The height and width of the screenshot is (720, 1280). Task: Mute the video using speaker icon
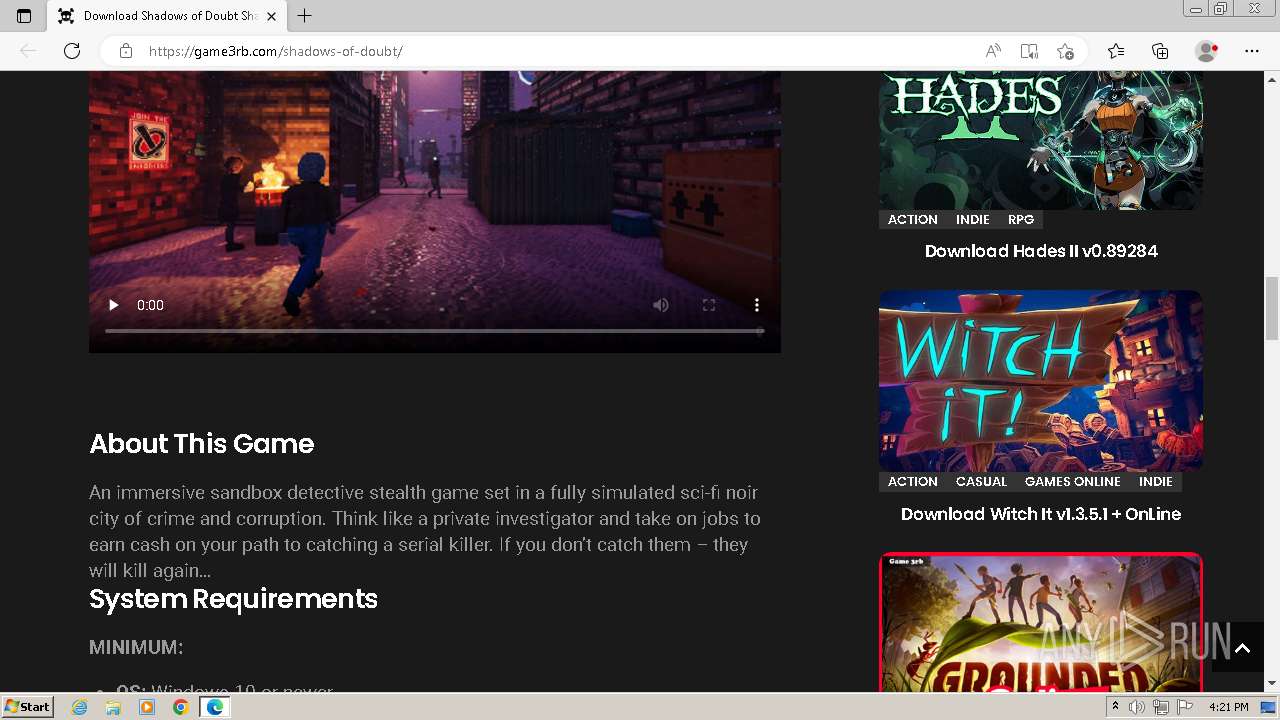pyautogui.click(x=661, y=305)
